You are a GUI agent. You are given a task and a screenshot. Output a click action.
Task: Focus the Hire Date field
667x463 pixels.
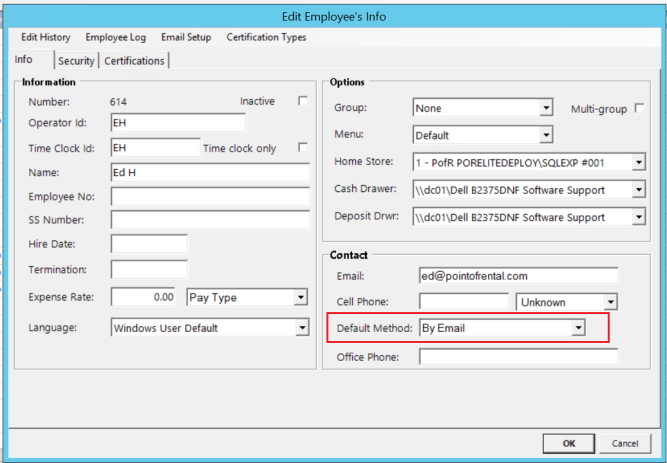[x=149, y=244]
